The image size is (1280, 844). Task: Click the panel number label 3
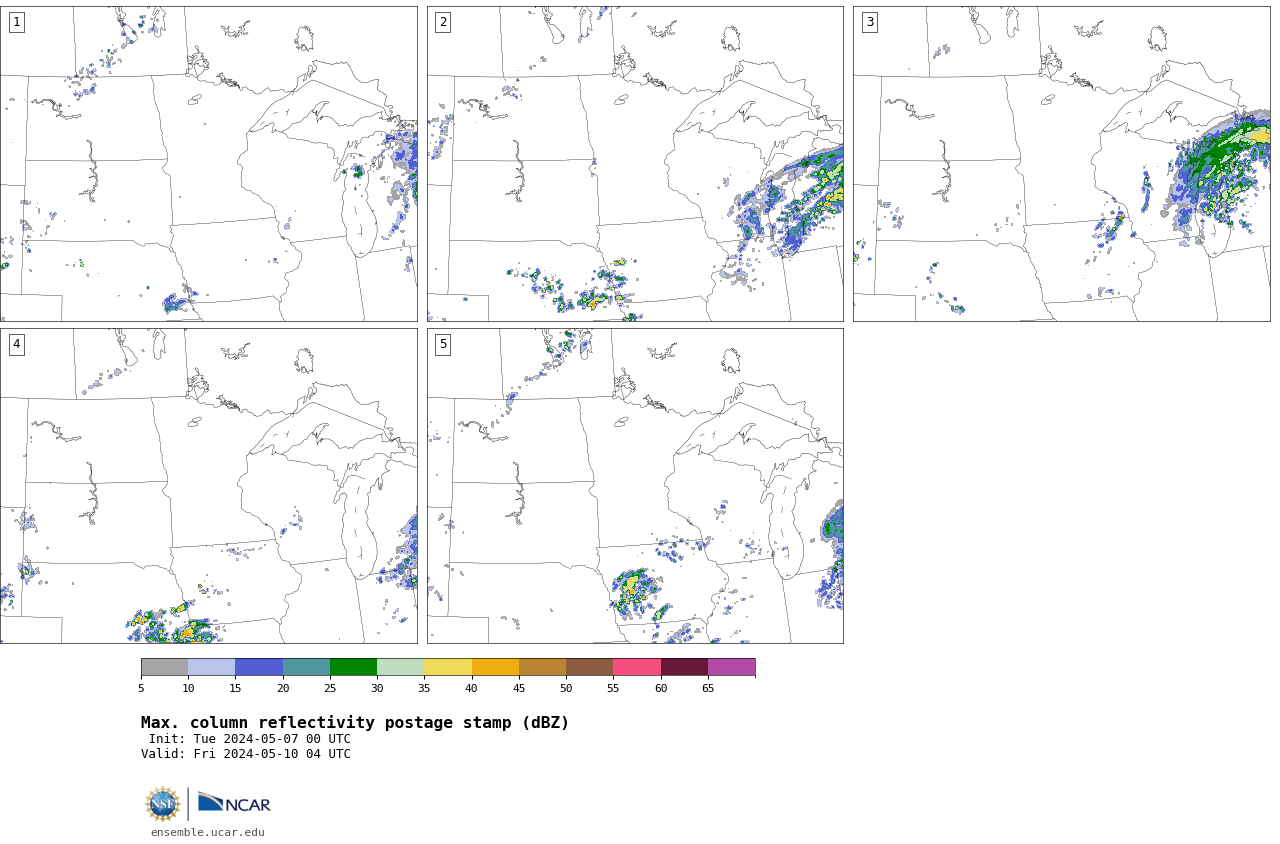point(869,22)
